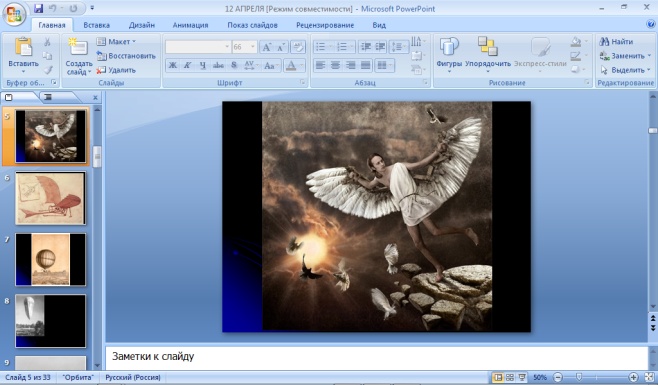Image resolution: width=658 pixels, height=385 pixels.
Task: Toggle underline Ч formatting
Action: click(203, 65)
